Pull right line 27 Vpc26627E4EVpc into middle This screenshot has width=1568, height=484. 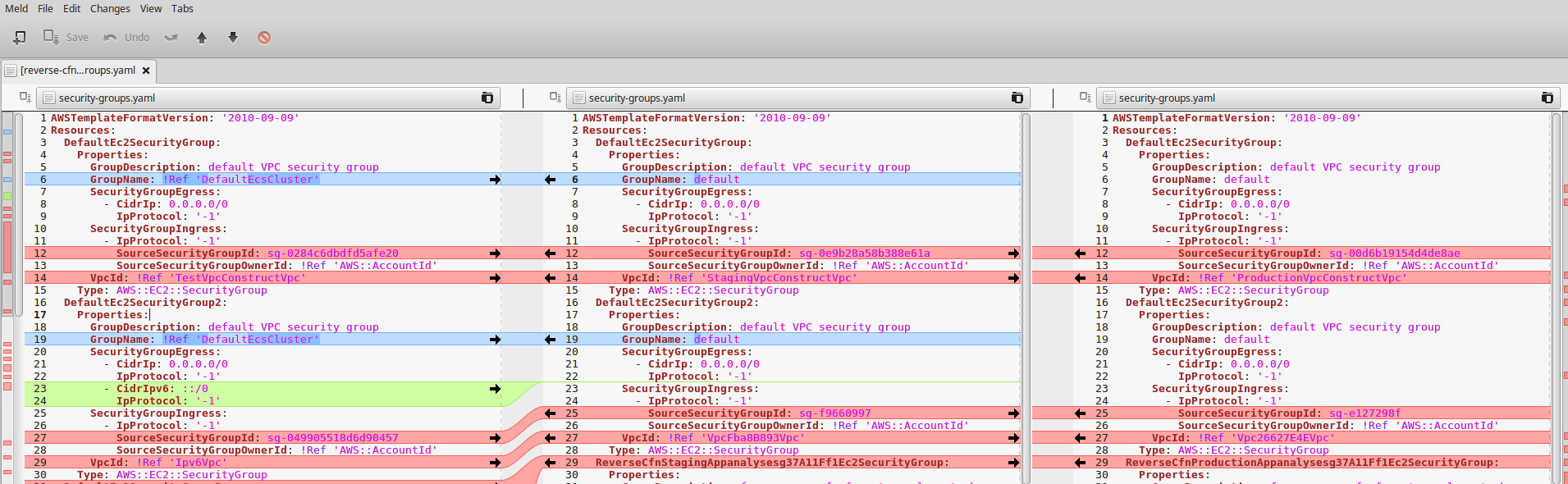[x=1080, y=438]
